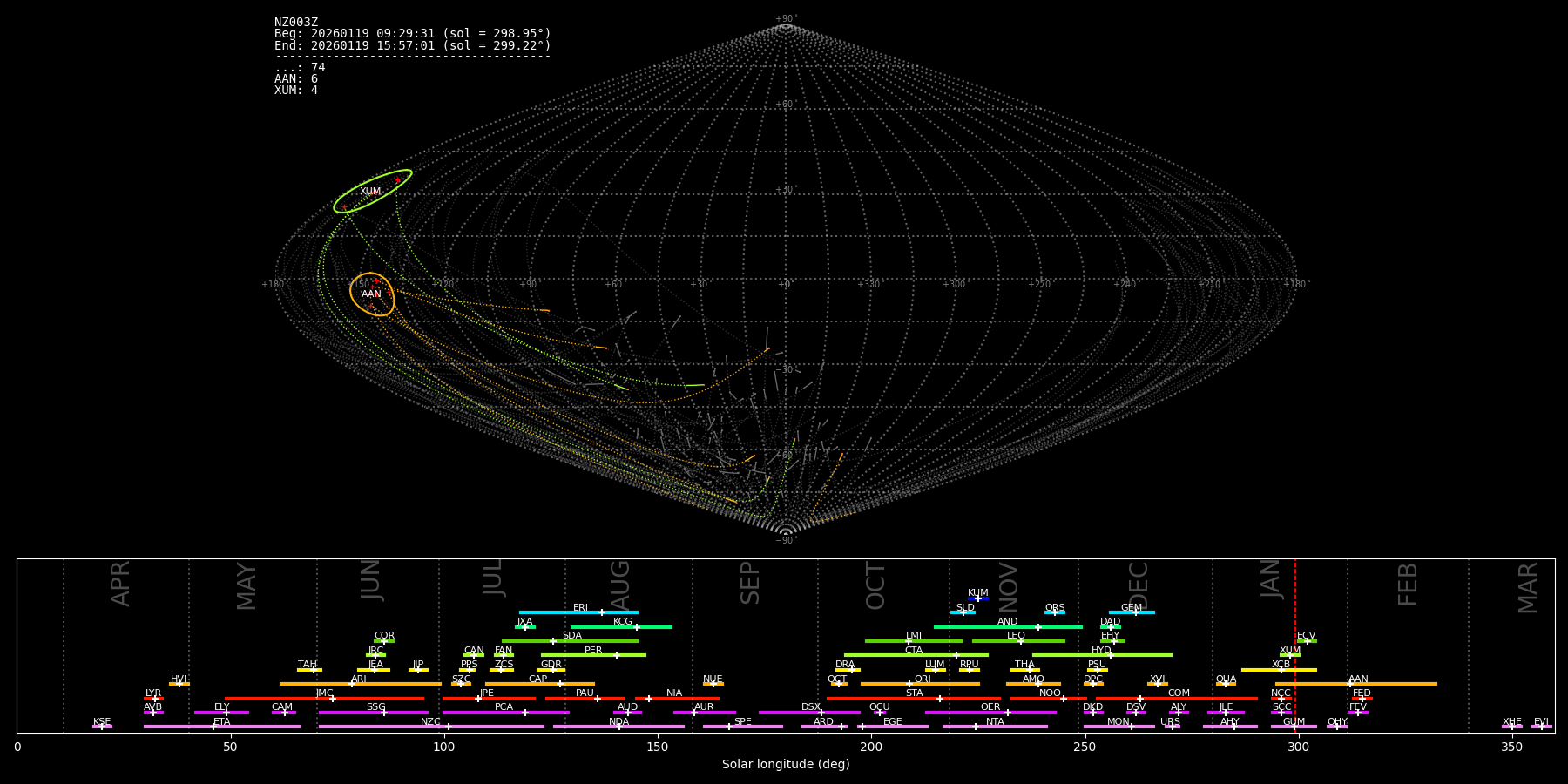
Task: Click the 'Solar longitude (deg)' axis label
Action: point(786,764)
